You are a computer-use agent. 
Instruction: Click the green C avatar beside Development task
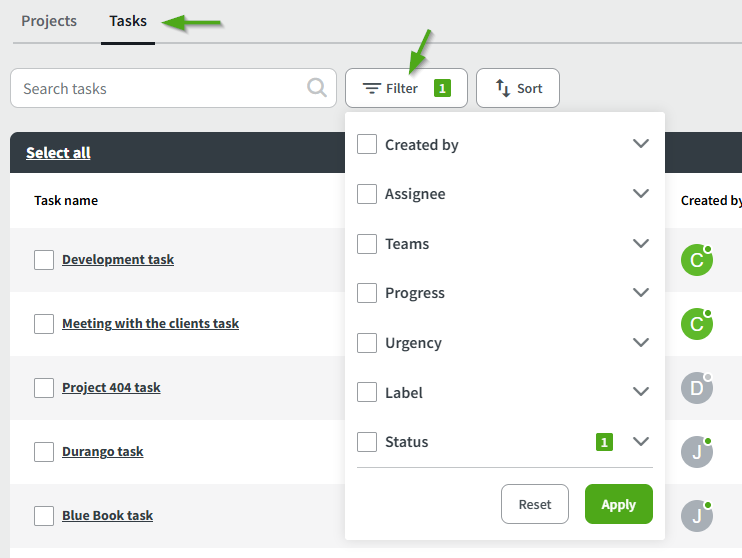[696, 260]
